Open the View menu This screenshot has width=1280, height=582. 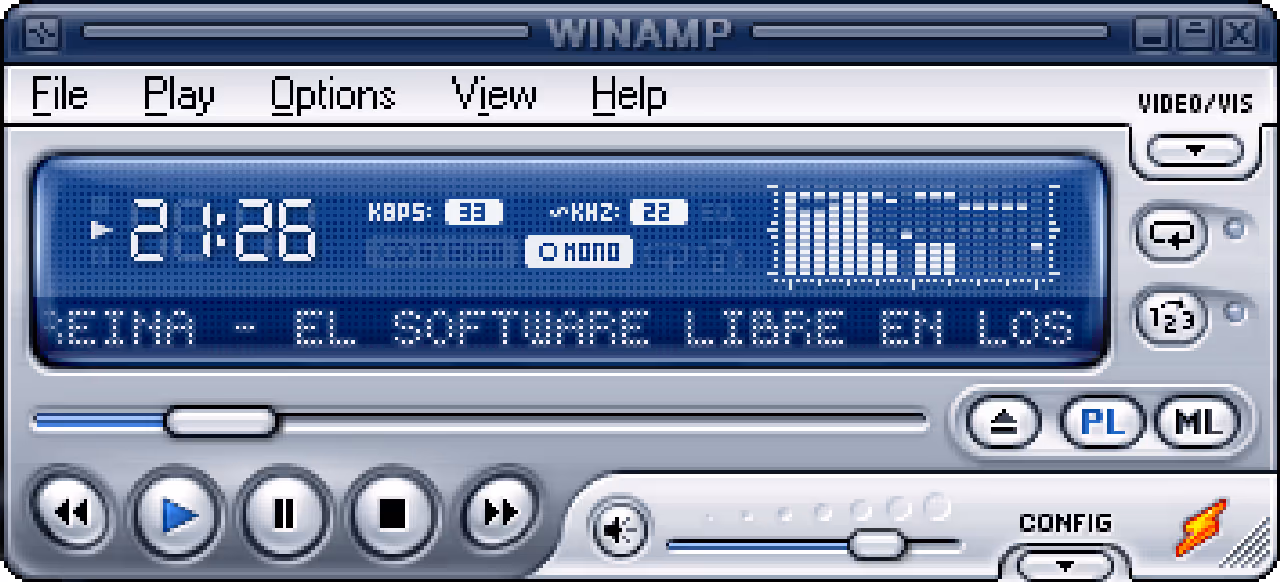[495, 95]
